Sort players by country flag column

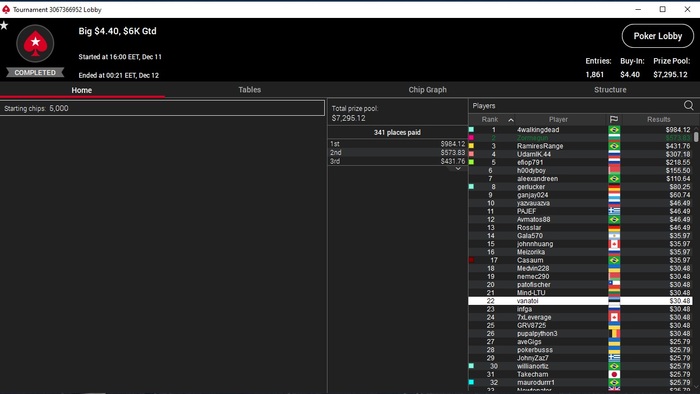tap(614, 119)
